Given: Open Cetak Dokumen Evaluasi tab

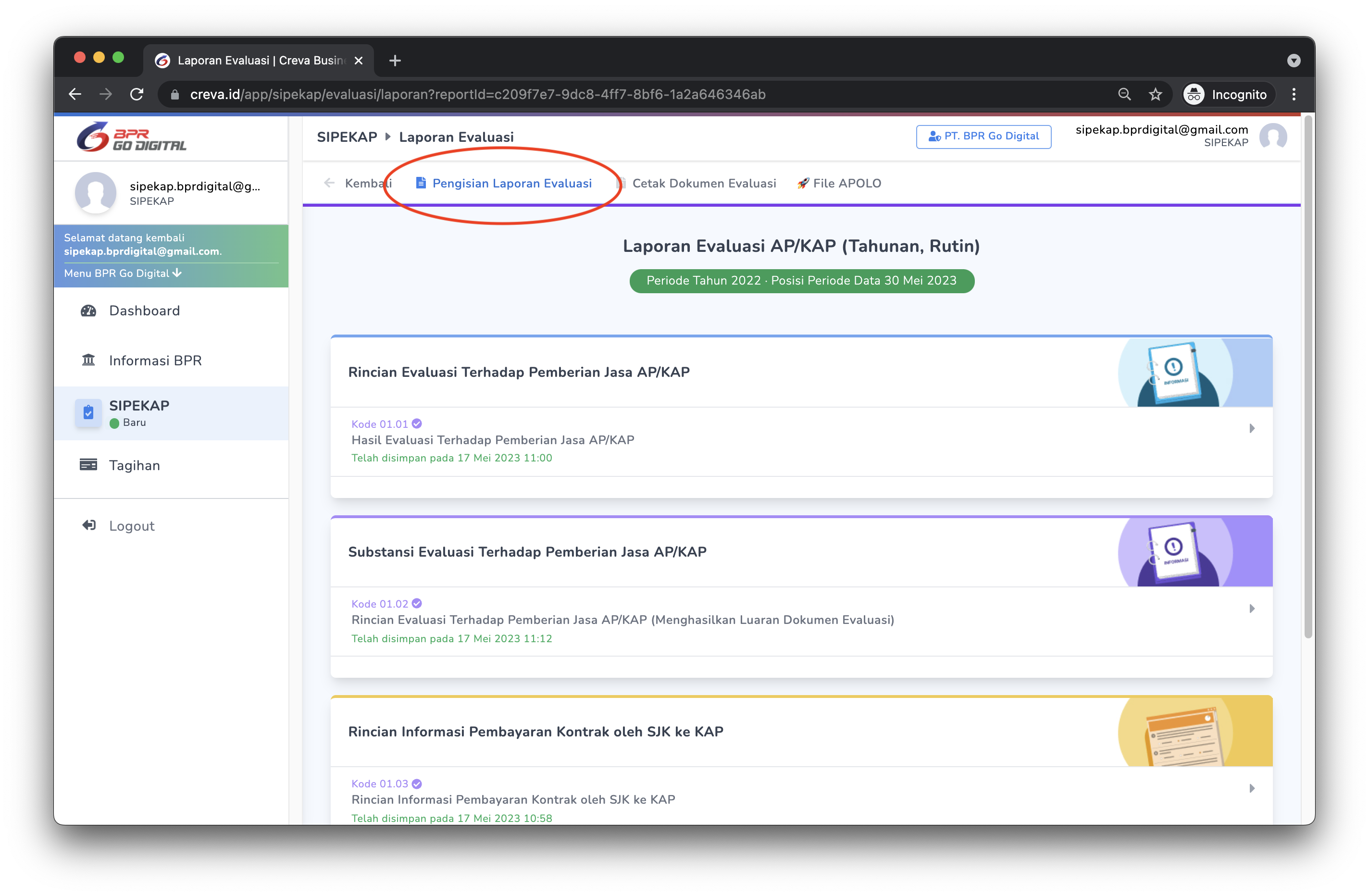Looking at the screenshot, I should point(696,183).
